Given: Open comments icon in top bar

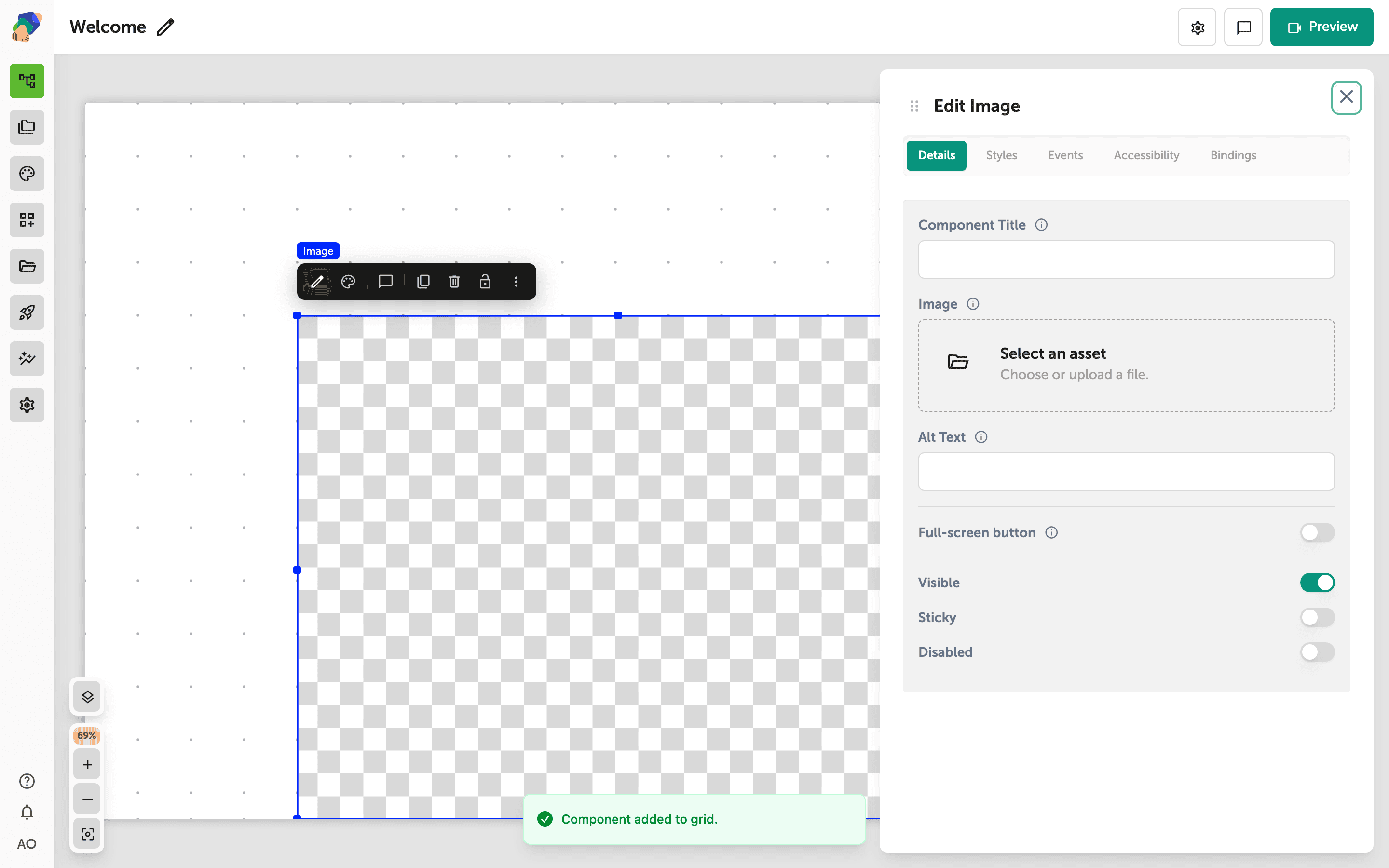Looking at the screenshot, I should 1243,27.
